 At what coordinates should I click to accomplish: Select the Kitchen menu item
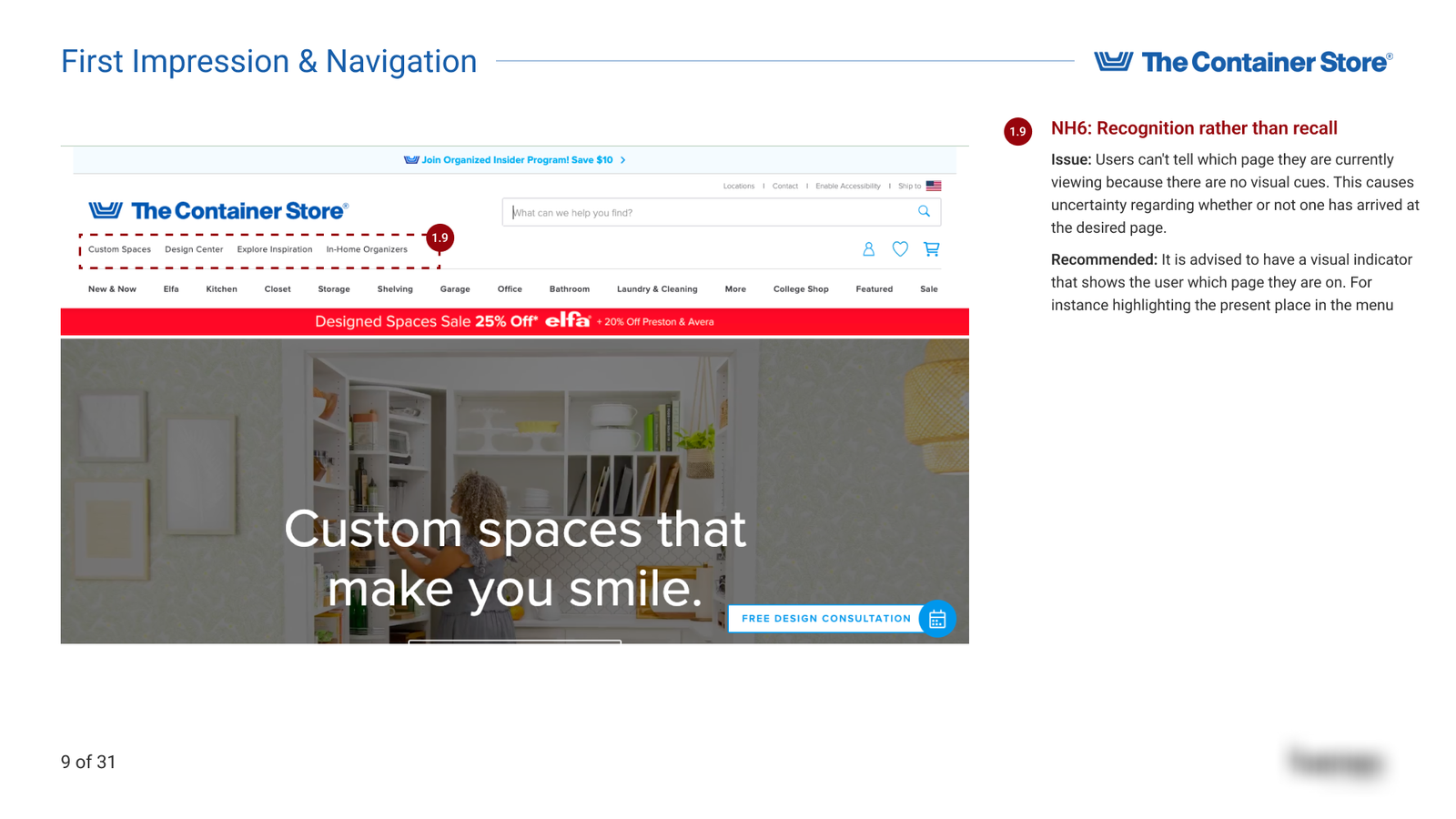tap(221, 289)
